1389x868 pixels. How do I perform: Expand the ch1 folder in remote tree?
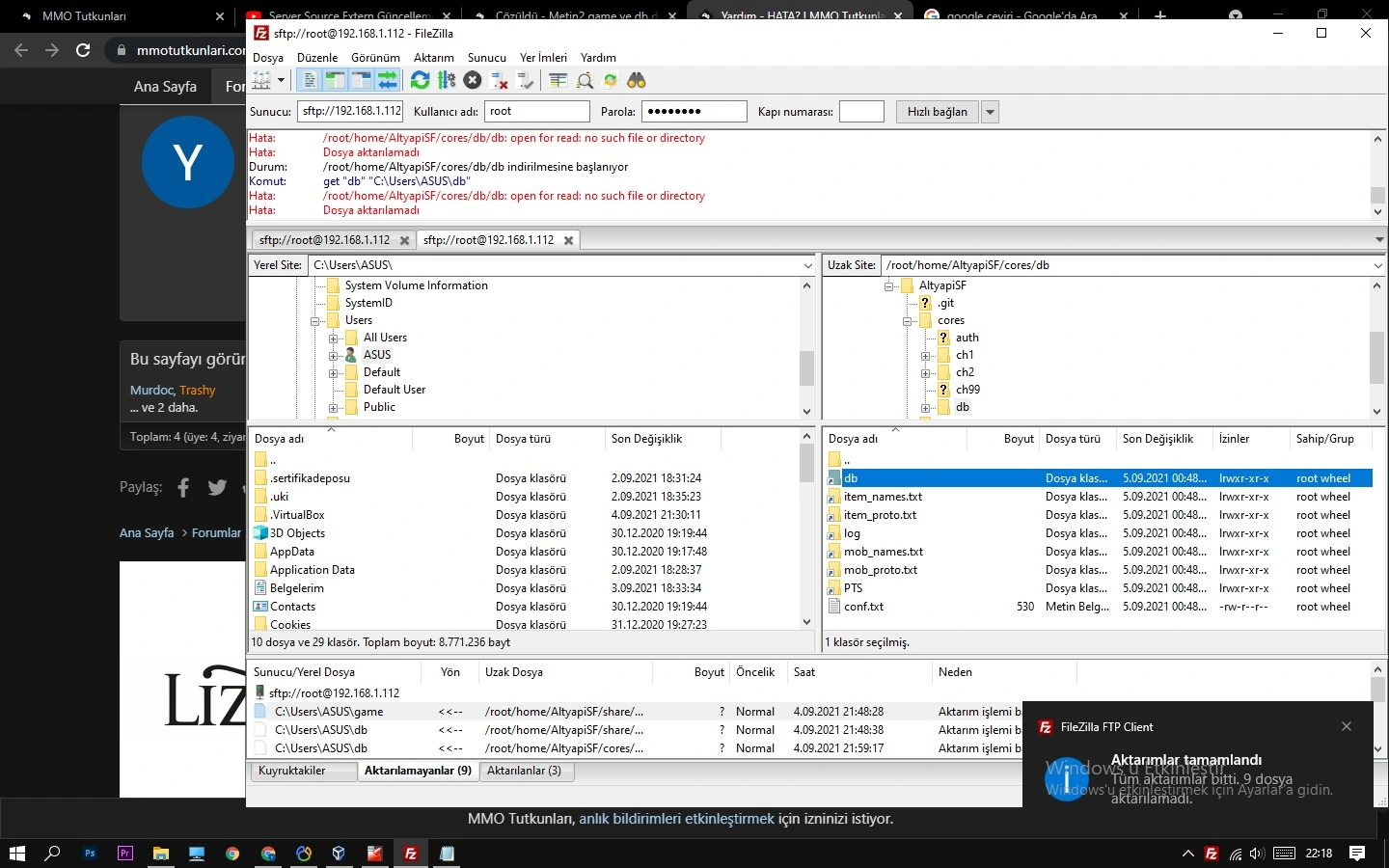point(926,356)
